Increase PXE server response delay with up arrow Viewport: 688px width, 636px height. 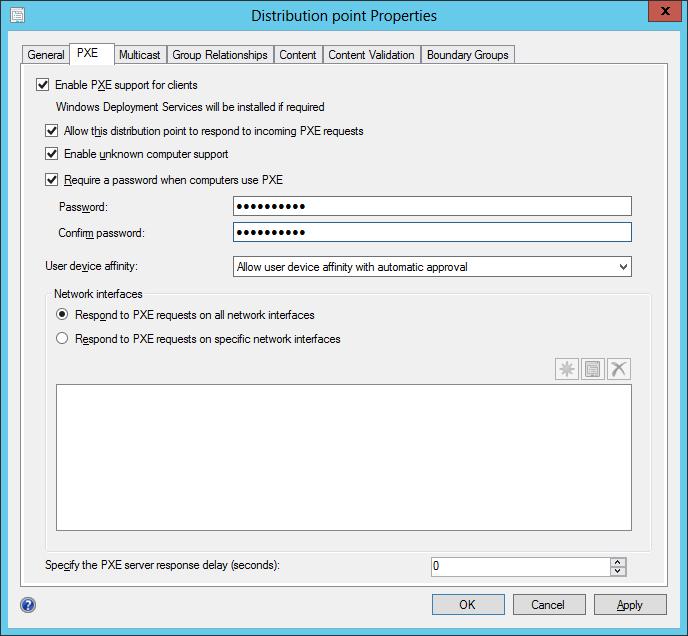coord(618,562)
